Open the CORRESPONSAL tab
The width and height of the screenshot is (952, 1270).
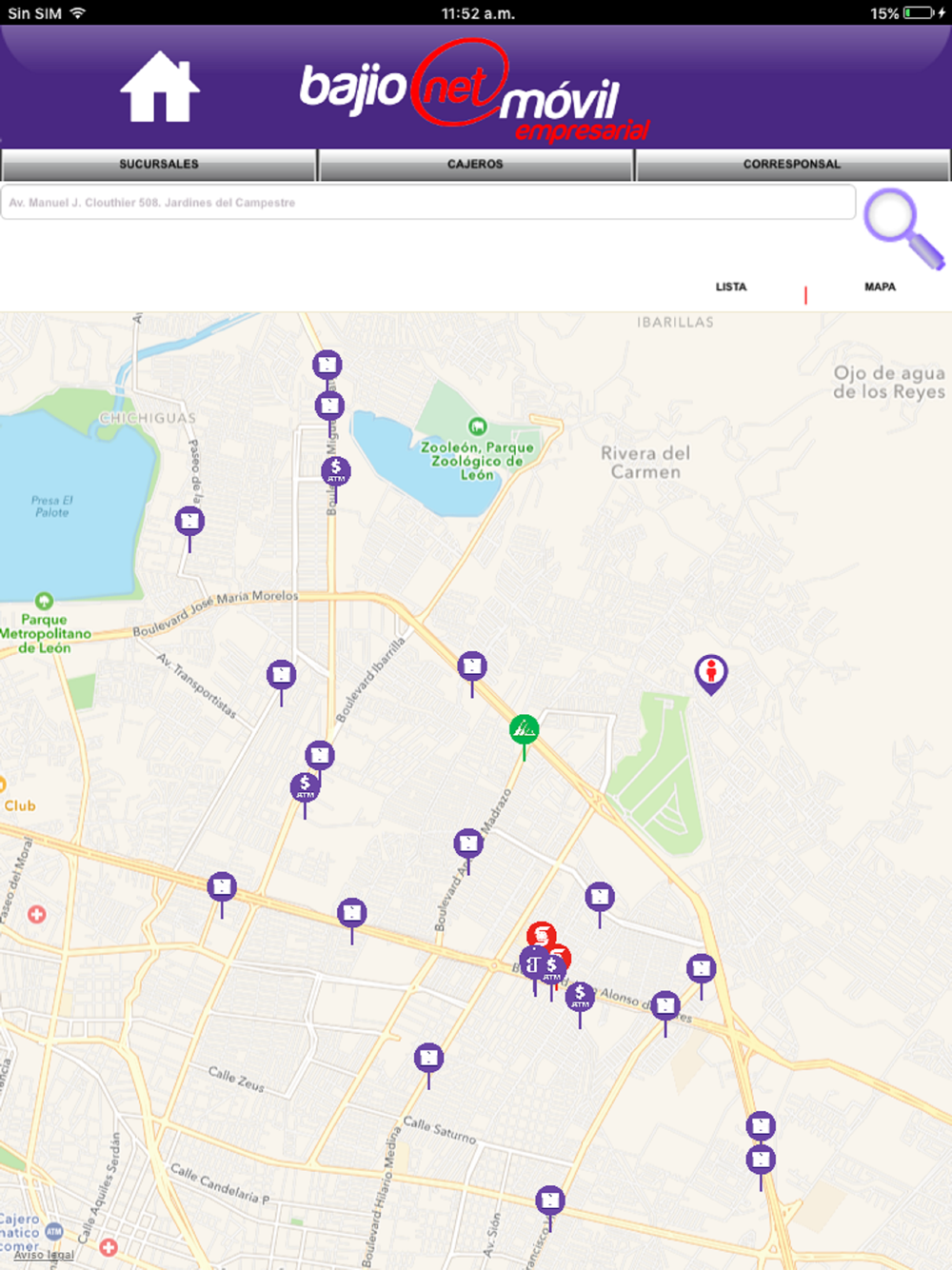(792, 164)
